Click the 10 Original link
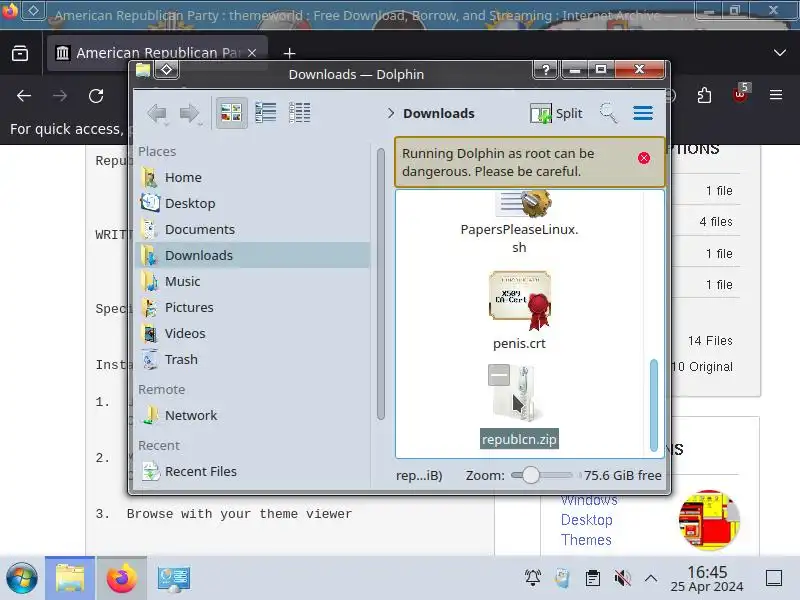The height and width of the screenshot is (600, 800). pos(702,367)
